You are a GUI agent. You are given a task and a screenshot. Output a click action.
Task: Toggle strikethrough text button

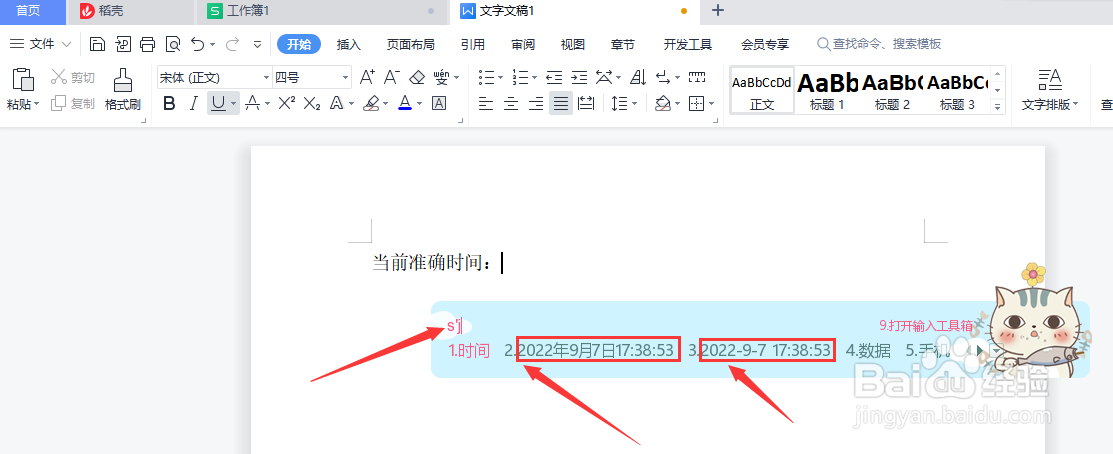coord(252,104)
